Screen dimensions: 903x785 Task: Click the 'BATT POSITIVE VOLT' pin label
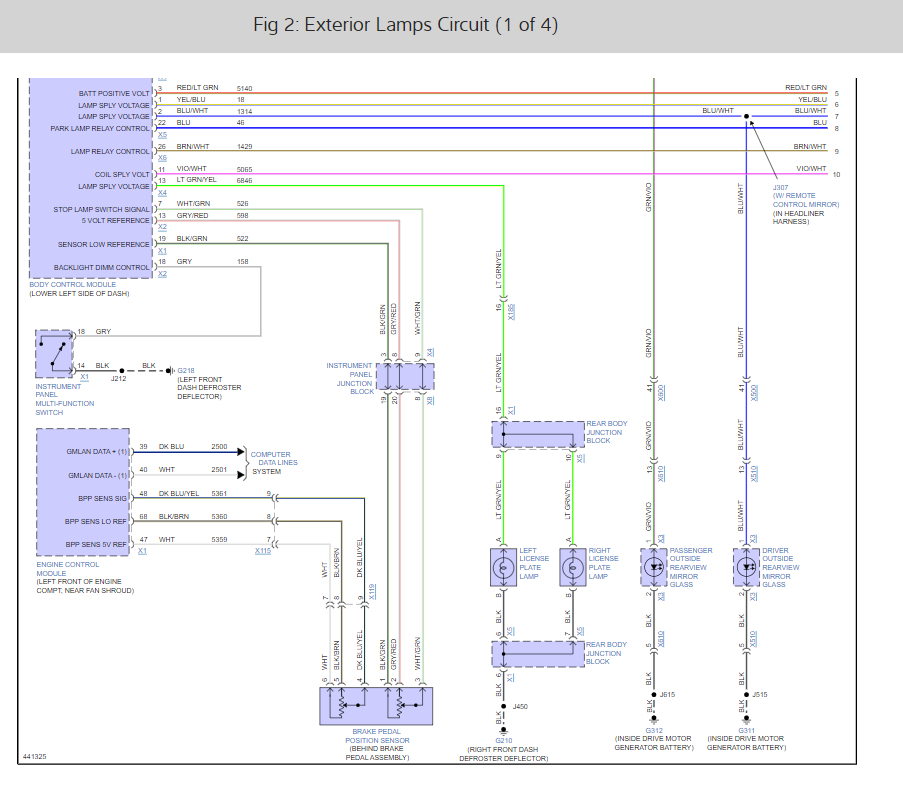coord(114,93)
